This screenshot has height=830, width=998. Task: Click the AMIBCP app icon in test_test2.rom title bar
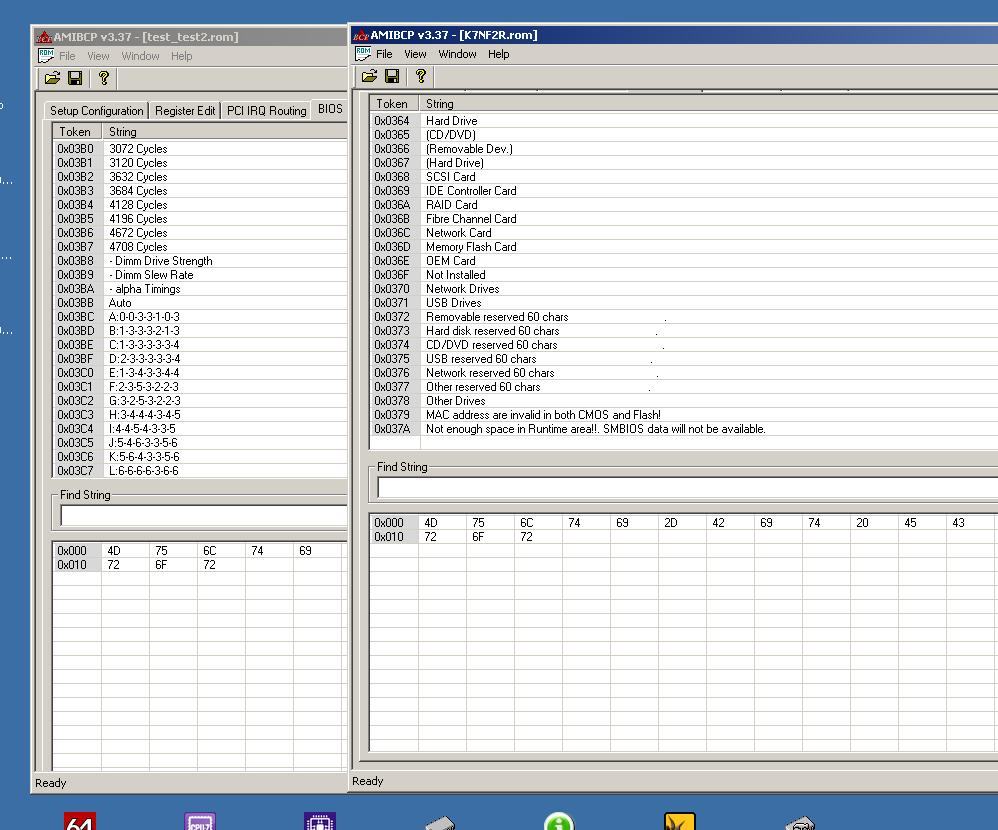click(43, 37)
